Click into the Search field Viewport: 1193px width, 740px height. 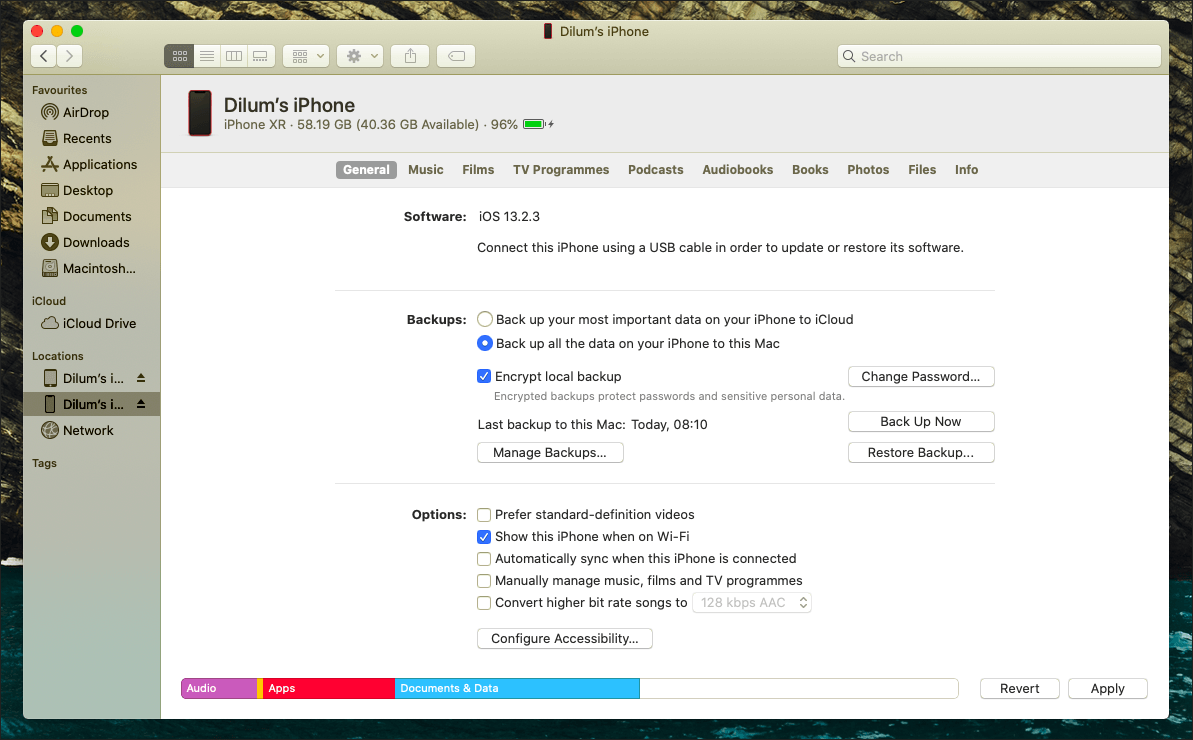point(999,56)
